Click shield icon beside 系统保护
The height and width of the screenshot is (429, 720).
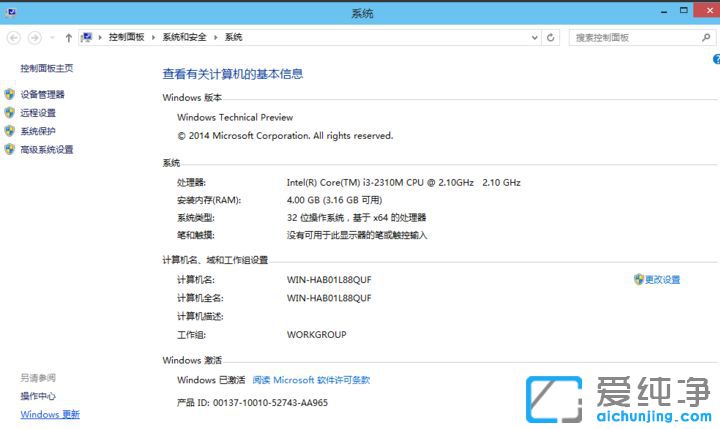tap(9, 131)
